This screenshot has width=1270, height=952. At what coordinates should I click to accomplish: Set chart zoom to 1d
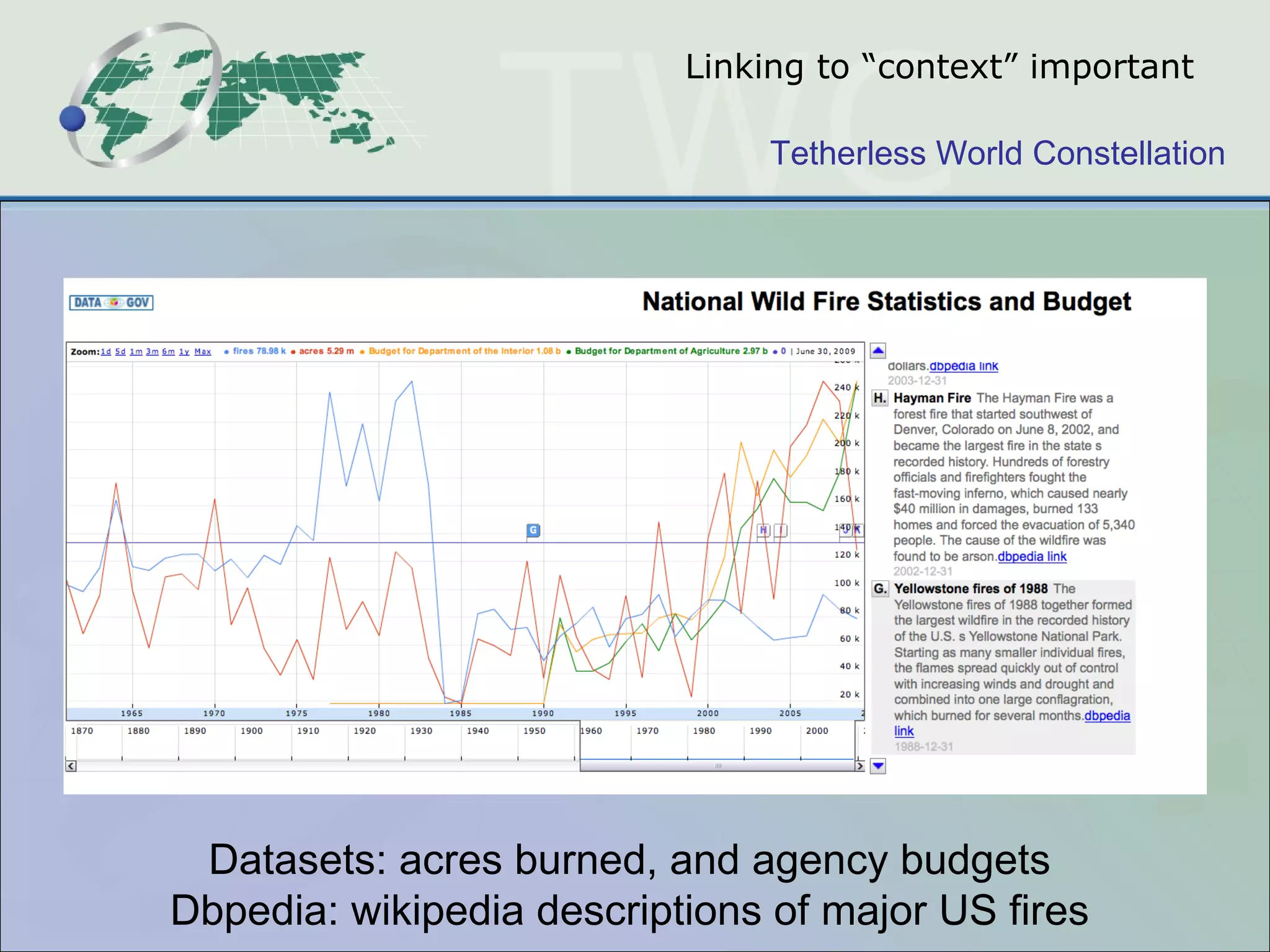(x=106, y=351)
